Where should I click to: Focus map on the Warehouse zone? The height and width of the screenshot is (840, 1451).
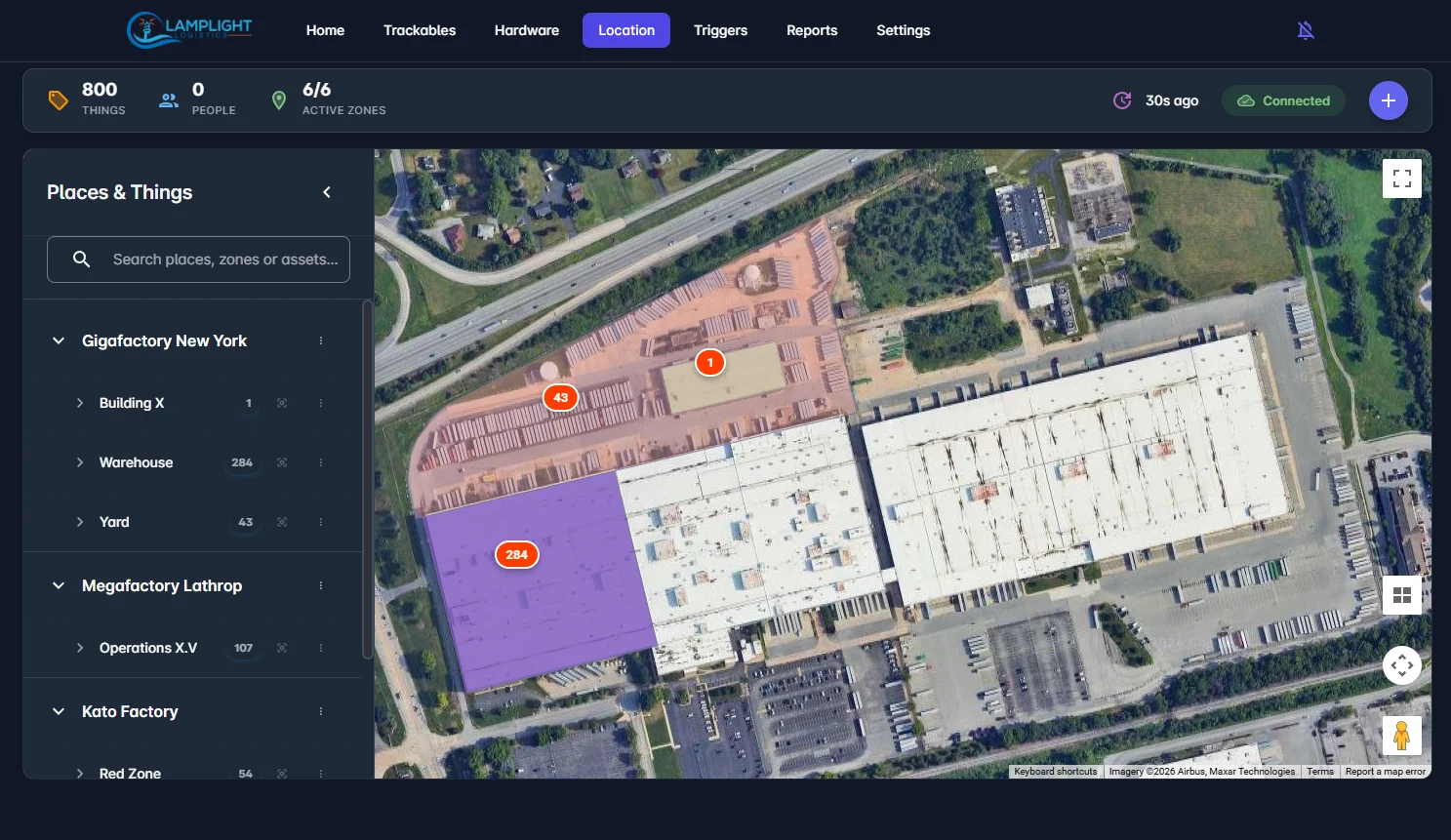(x=282, y=462)
